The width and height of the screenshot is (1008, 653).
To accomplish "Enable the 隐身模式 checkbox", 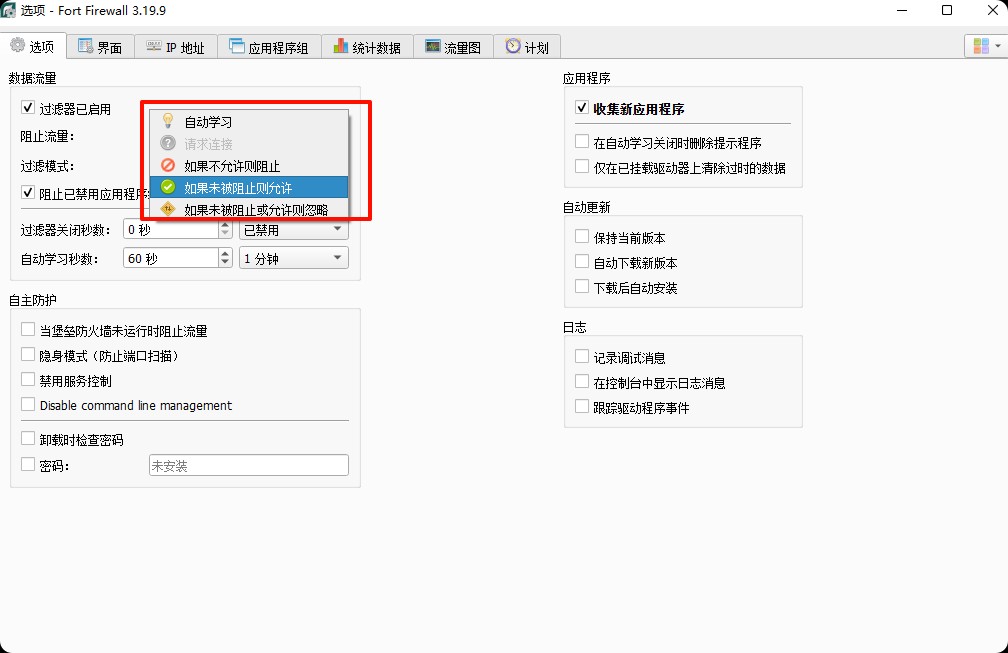I will (27, 353).
